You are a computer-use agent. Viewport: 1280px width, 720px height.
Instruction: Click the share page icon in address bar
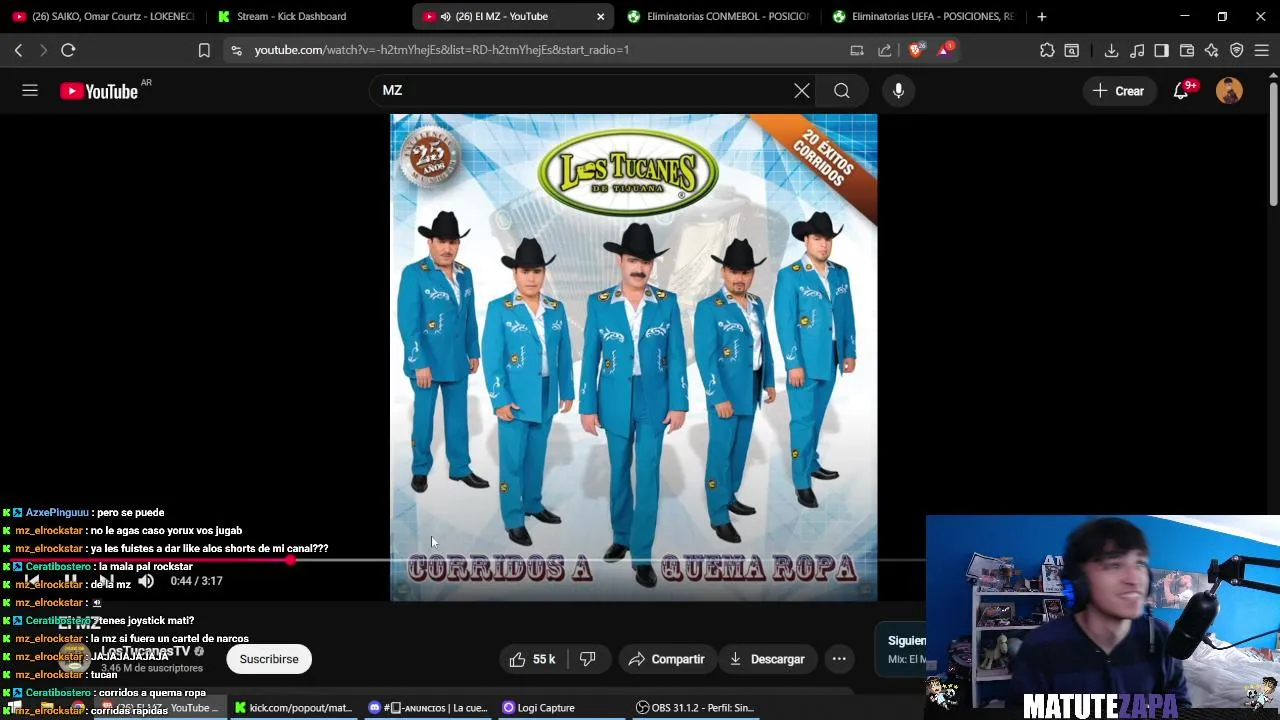coord(885,50)
